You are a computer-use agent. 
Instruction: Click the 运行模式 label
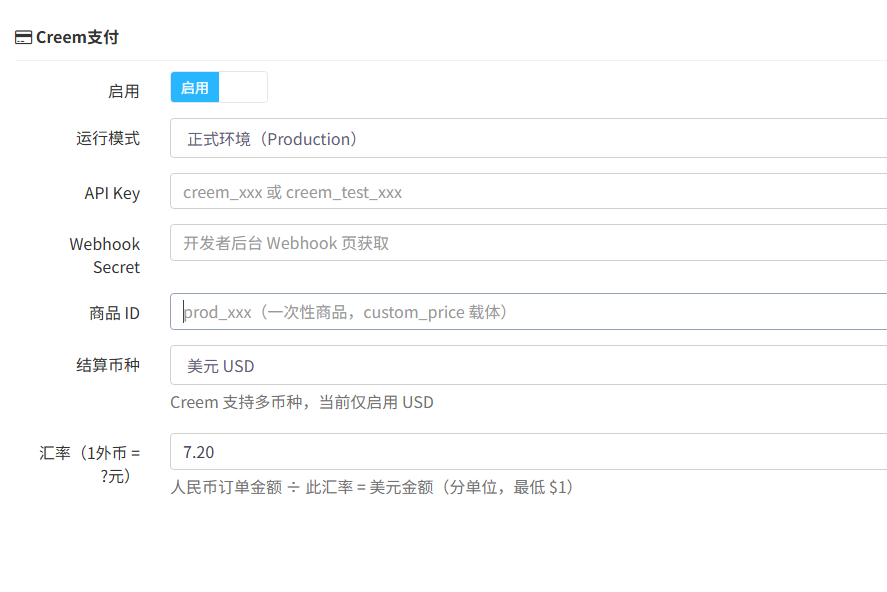(108, 139)
